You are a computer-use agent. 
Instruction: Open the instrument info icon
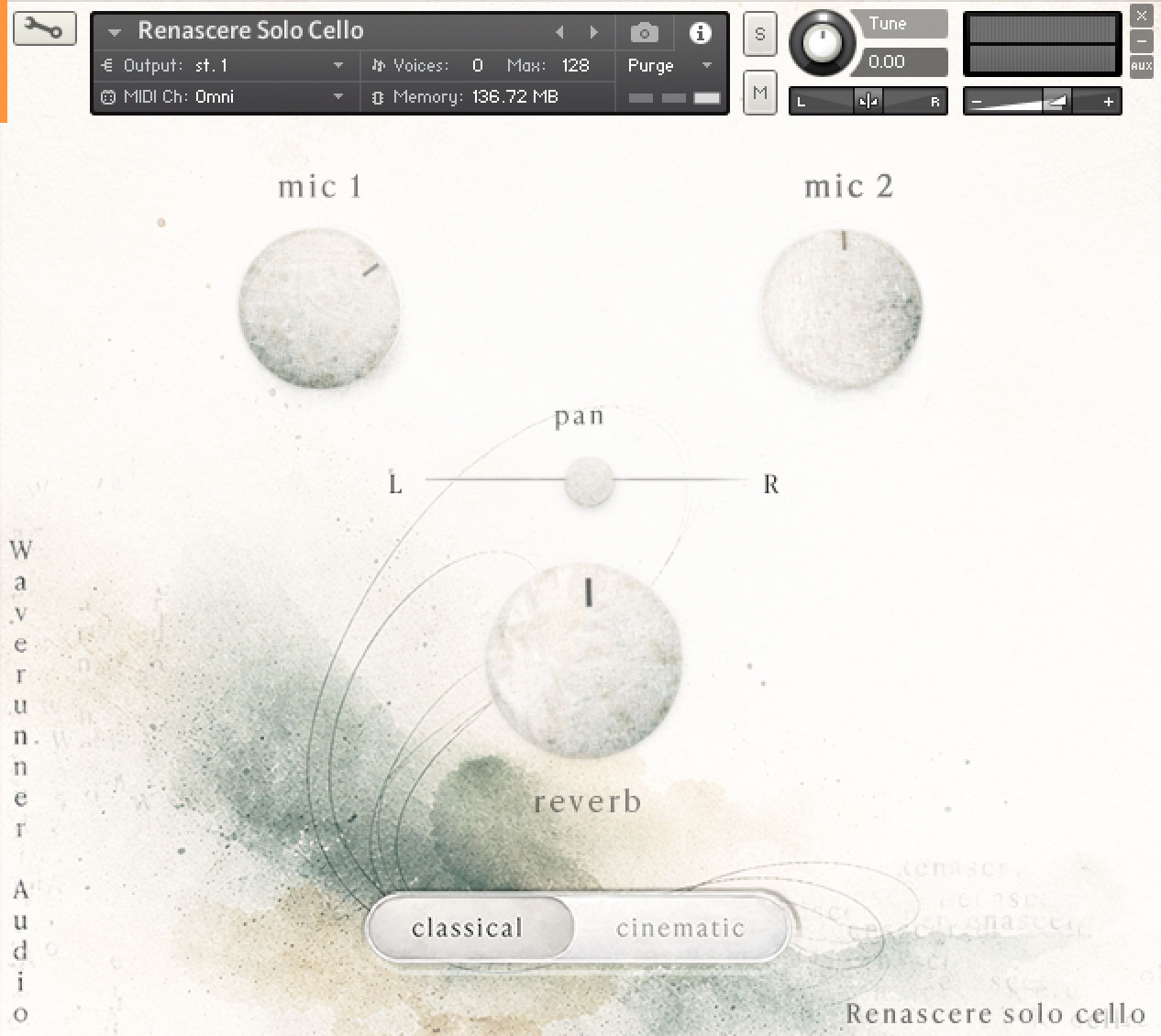(700, 33)
